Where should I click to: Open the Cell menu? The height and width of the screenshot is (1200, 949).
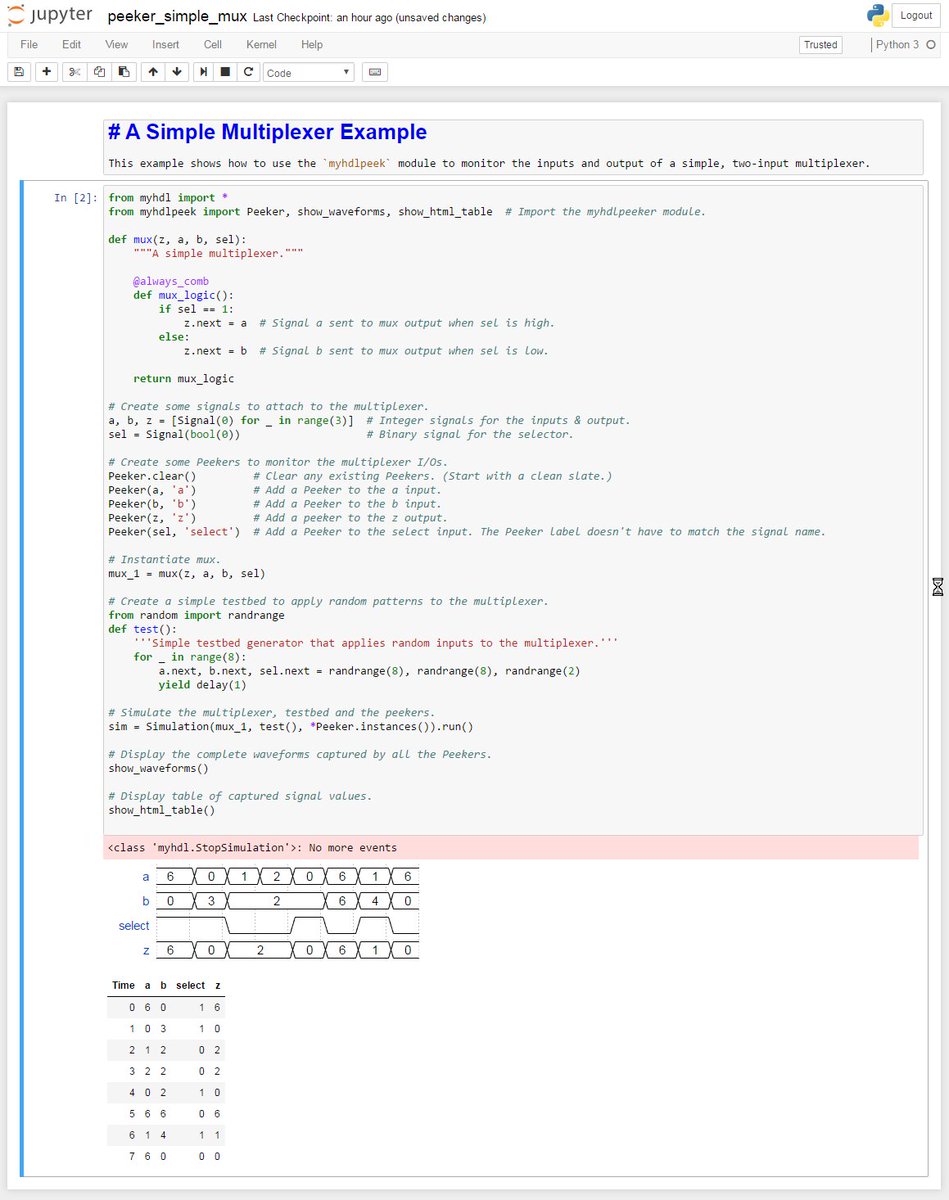[x=213, y=45]
